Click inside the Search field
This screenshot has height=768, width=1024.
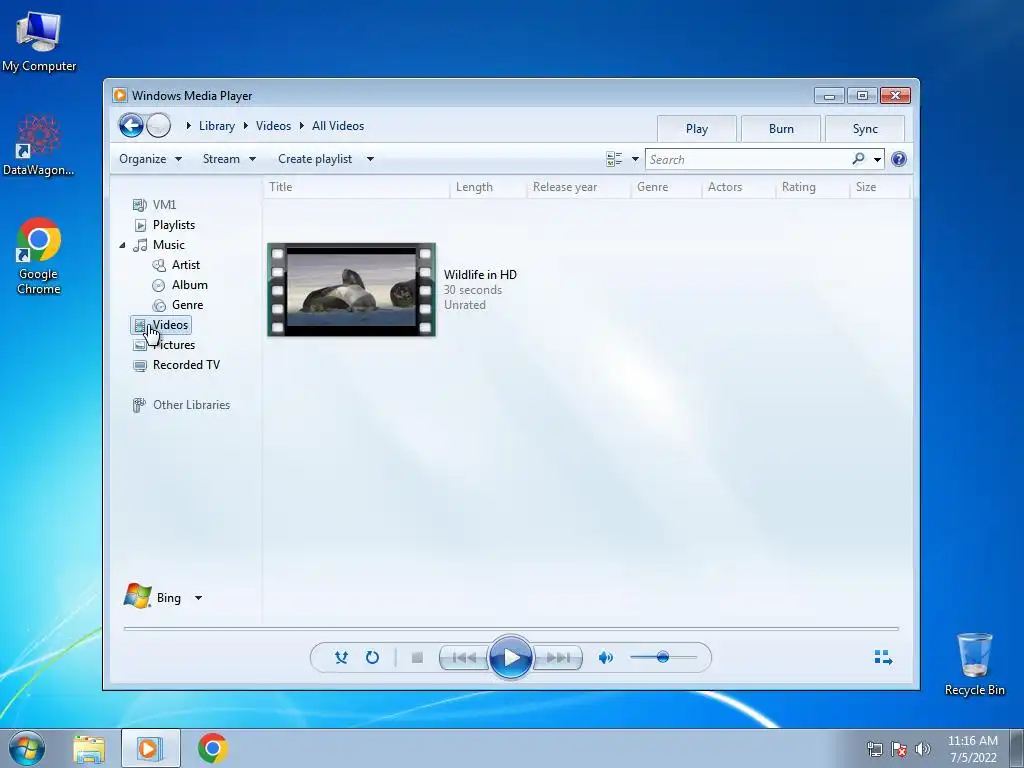(x=748, y=159)
